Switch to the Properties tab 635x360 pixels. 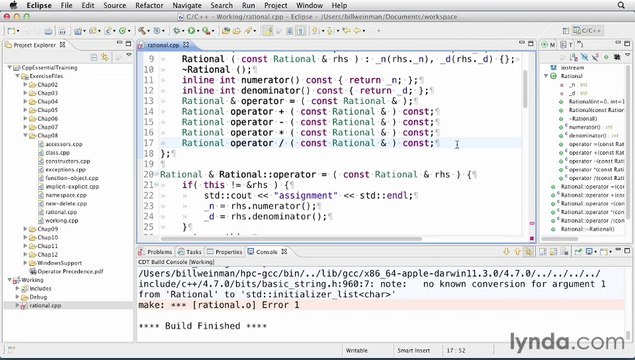[x=224, y=252]
